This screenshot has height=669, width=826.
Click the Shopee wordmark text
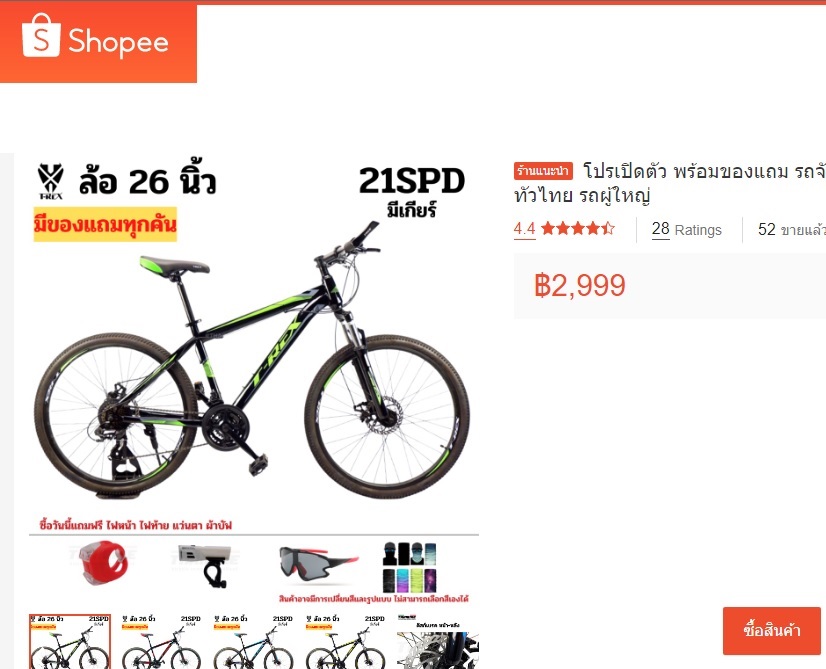[118, 42]
